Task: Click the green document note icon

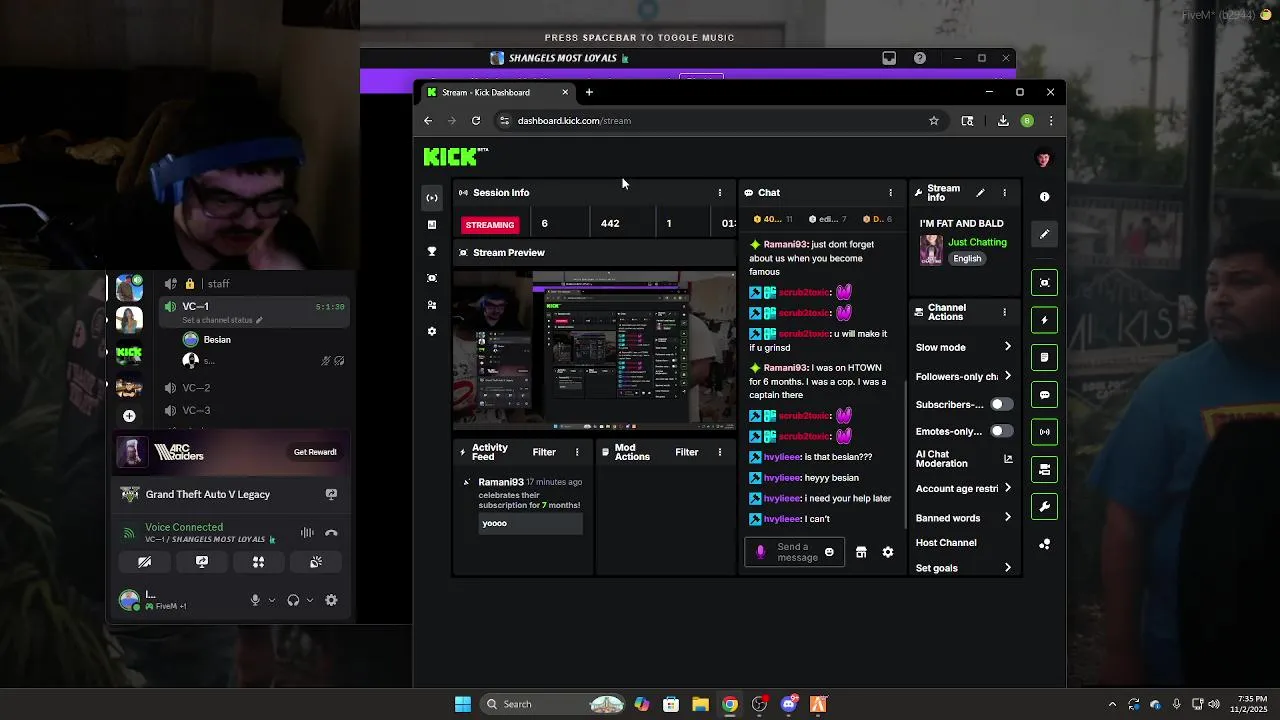Action: [x=1044, y=357]
